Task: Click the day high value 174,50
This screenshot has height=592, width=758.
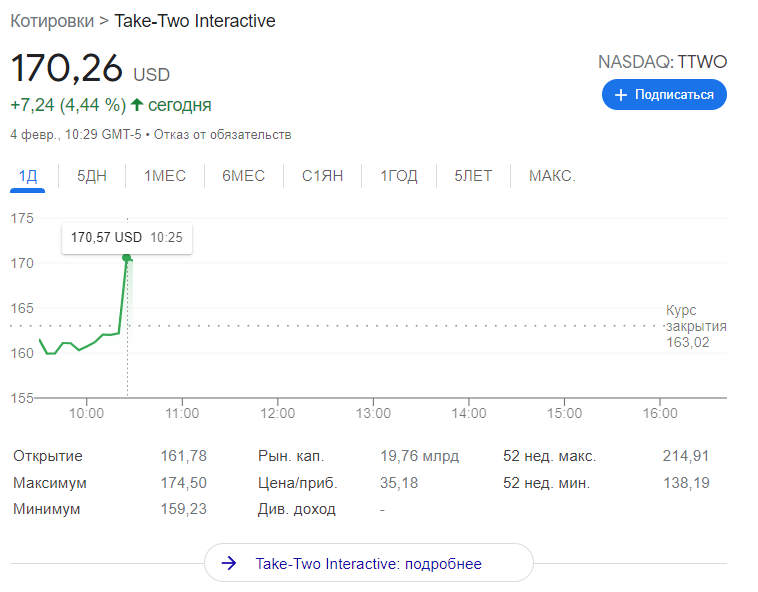Action: 184,483
